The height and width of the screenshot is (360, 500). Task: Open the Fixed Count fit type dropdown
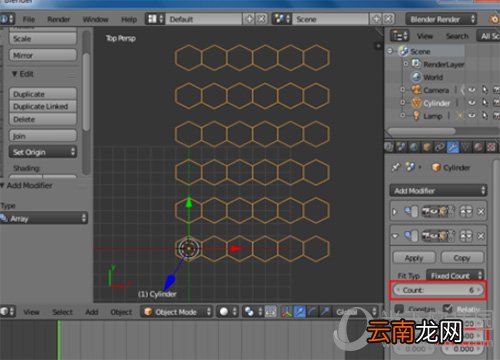pos(455,275)
